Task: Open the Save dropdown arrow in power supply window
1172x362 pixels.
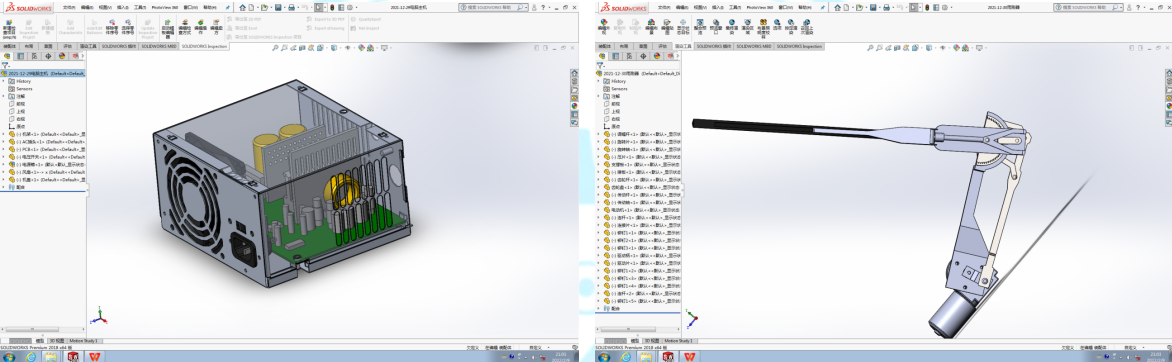Action: [285, 7]
